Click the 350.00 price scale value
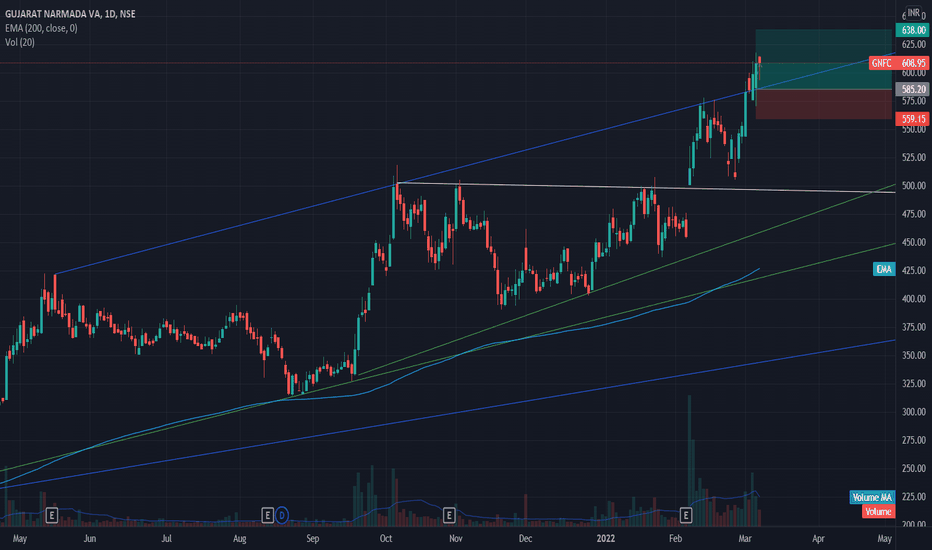932x550 pixels. (x=914, y=355)
